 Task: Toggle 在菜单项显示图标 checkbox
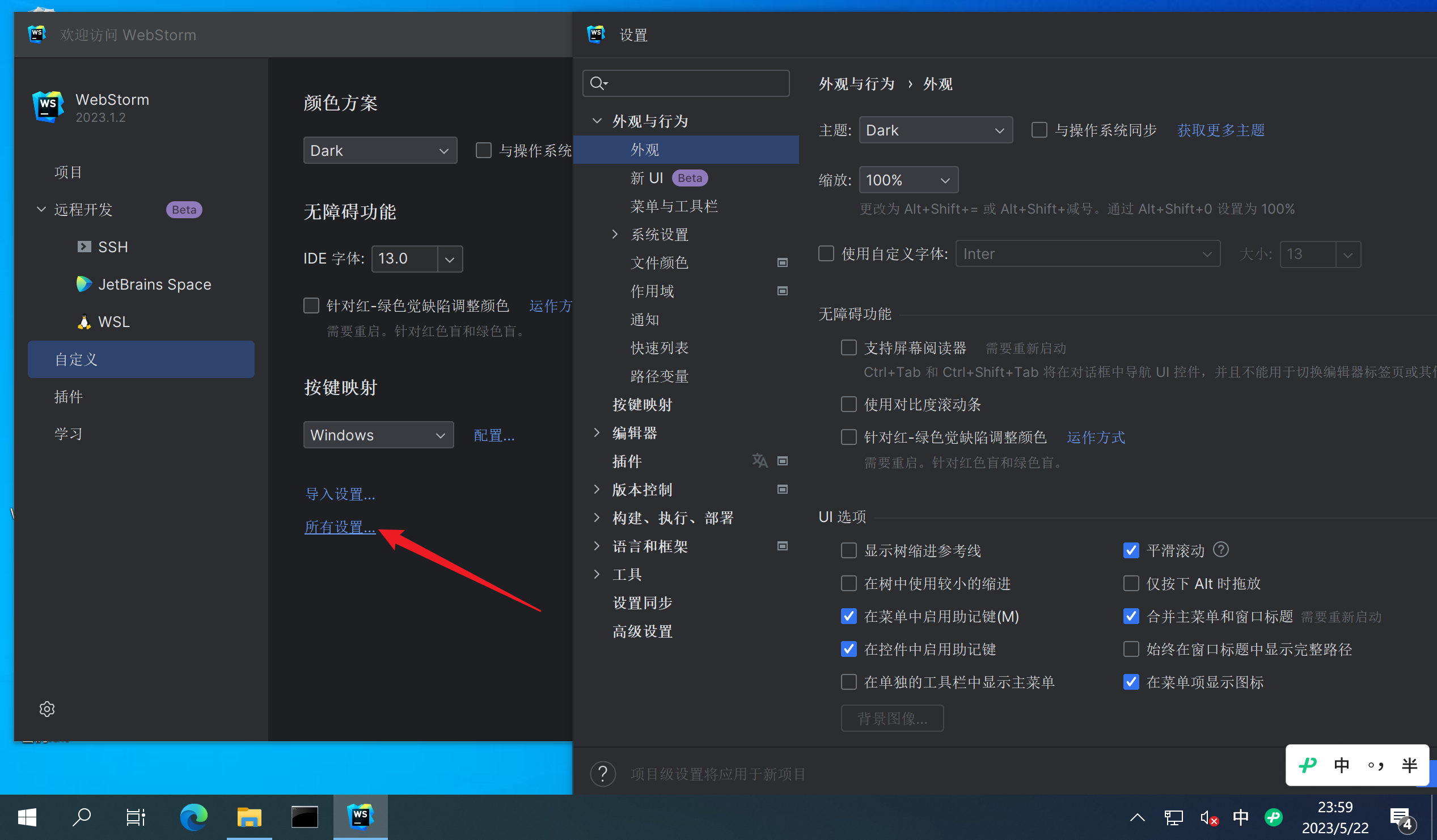click(1131, 681)
